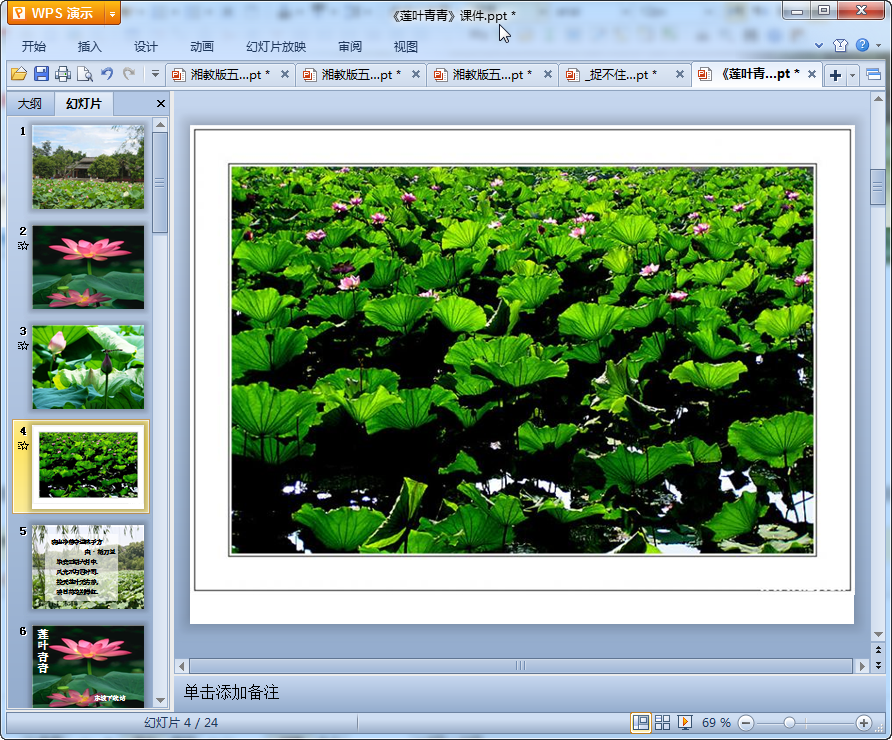
Task: Go to previous slide double arrow
Action: (x=878, y=650)
